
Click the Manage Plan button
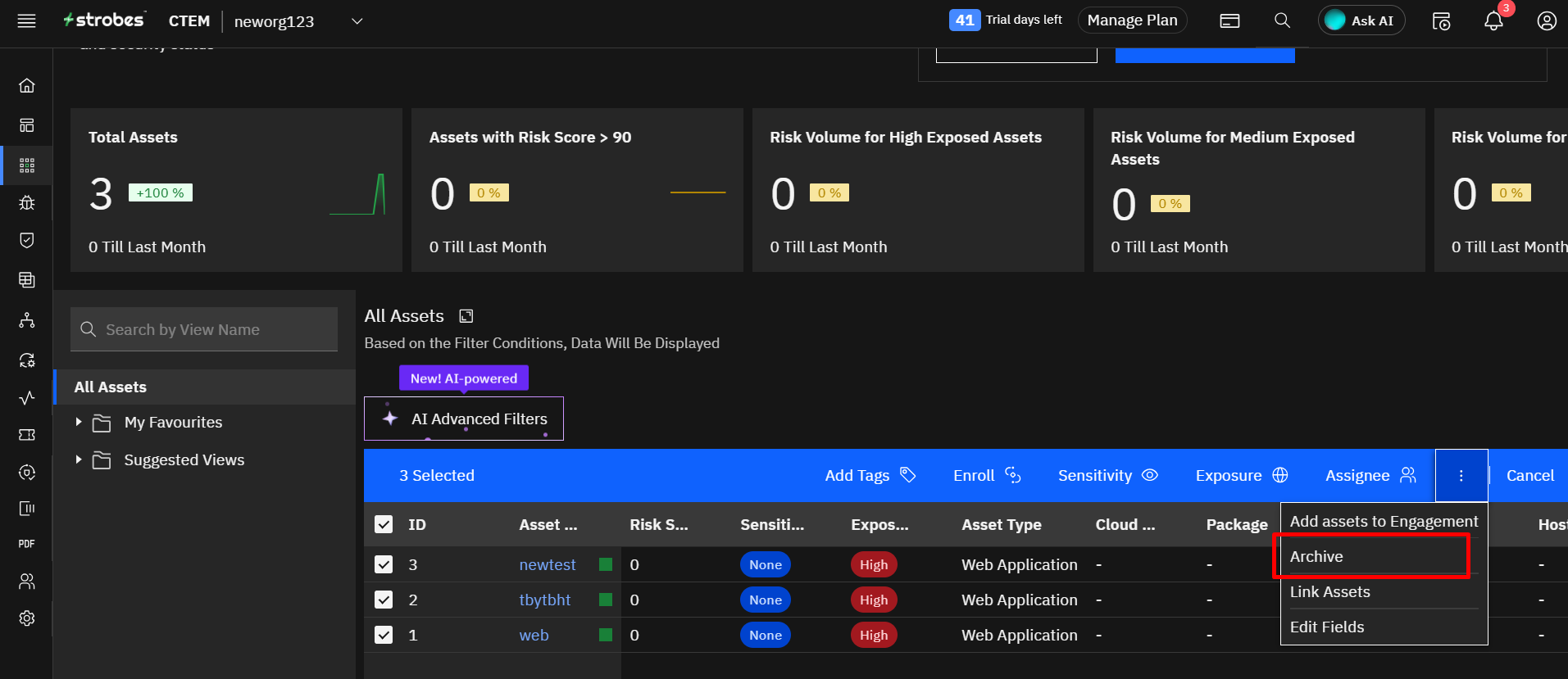click(1132, 20)
